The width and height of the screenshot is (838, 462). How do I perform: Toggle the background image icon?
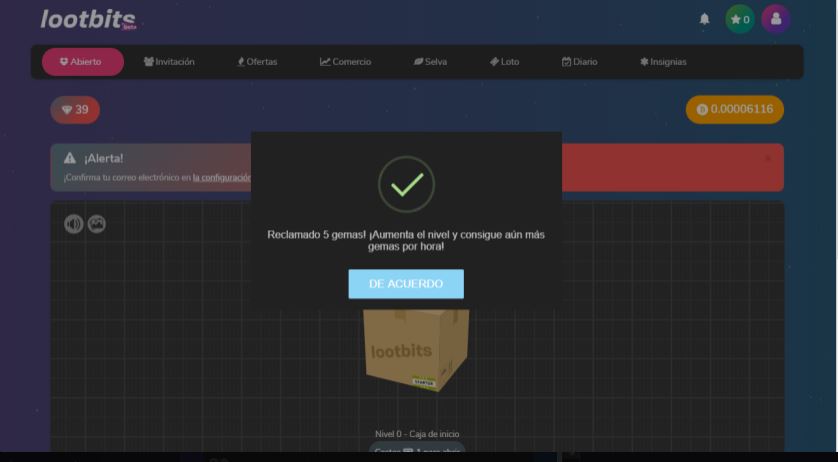(97, 224)
